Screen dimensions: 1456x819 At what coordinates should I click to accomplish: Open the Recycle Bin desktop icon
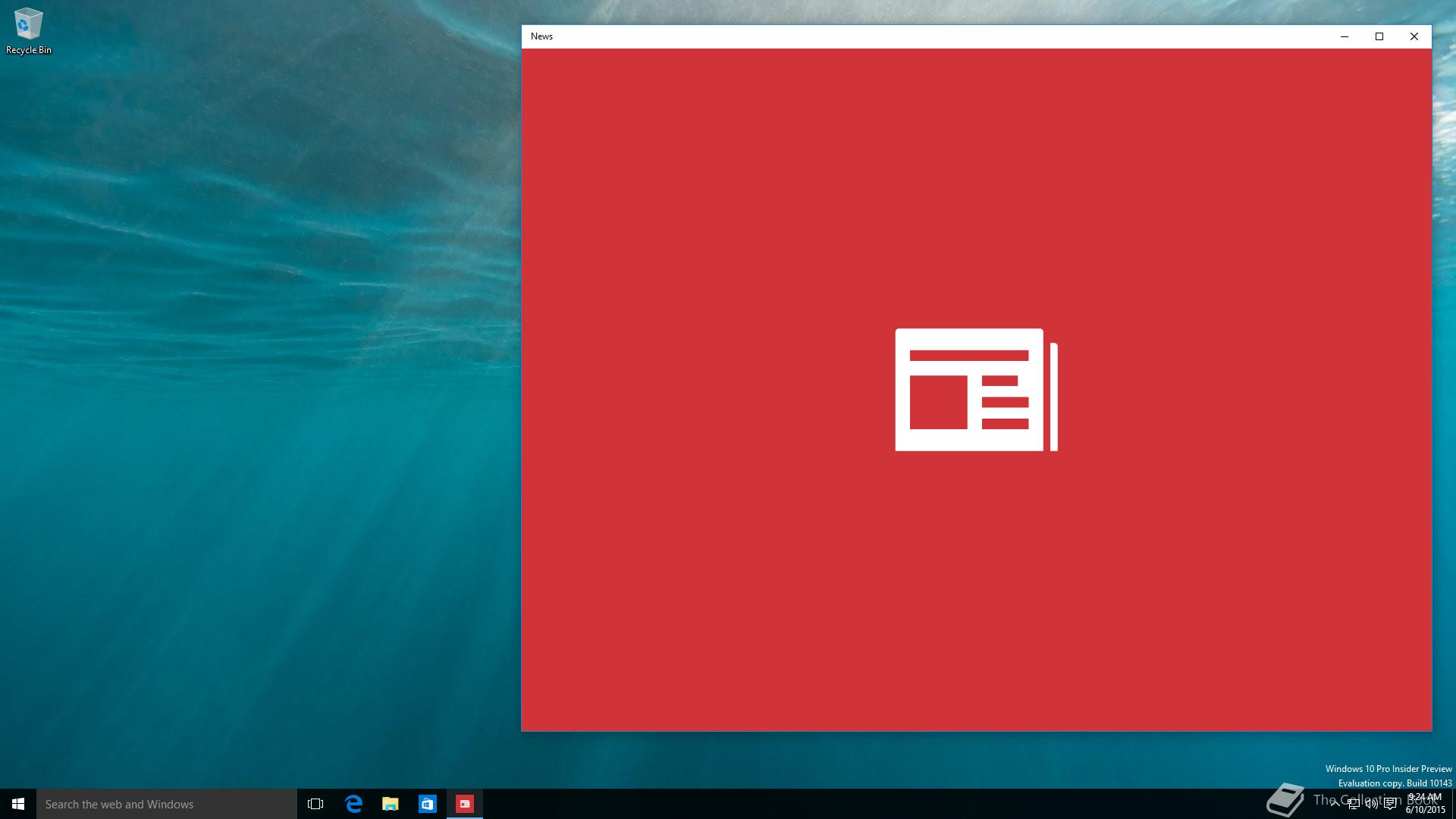[29, 31]
